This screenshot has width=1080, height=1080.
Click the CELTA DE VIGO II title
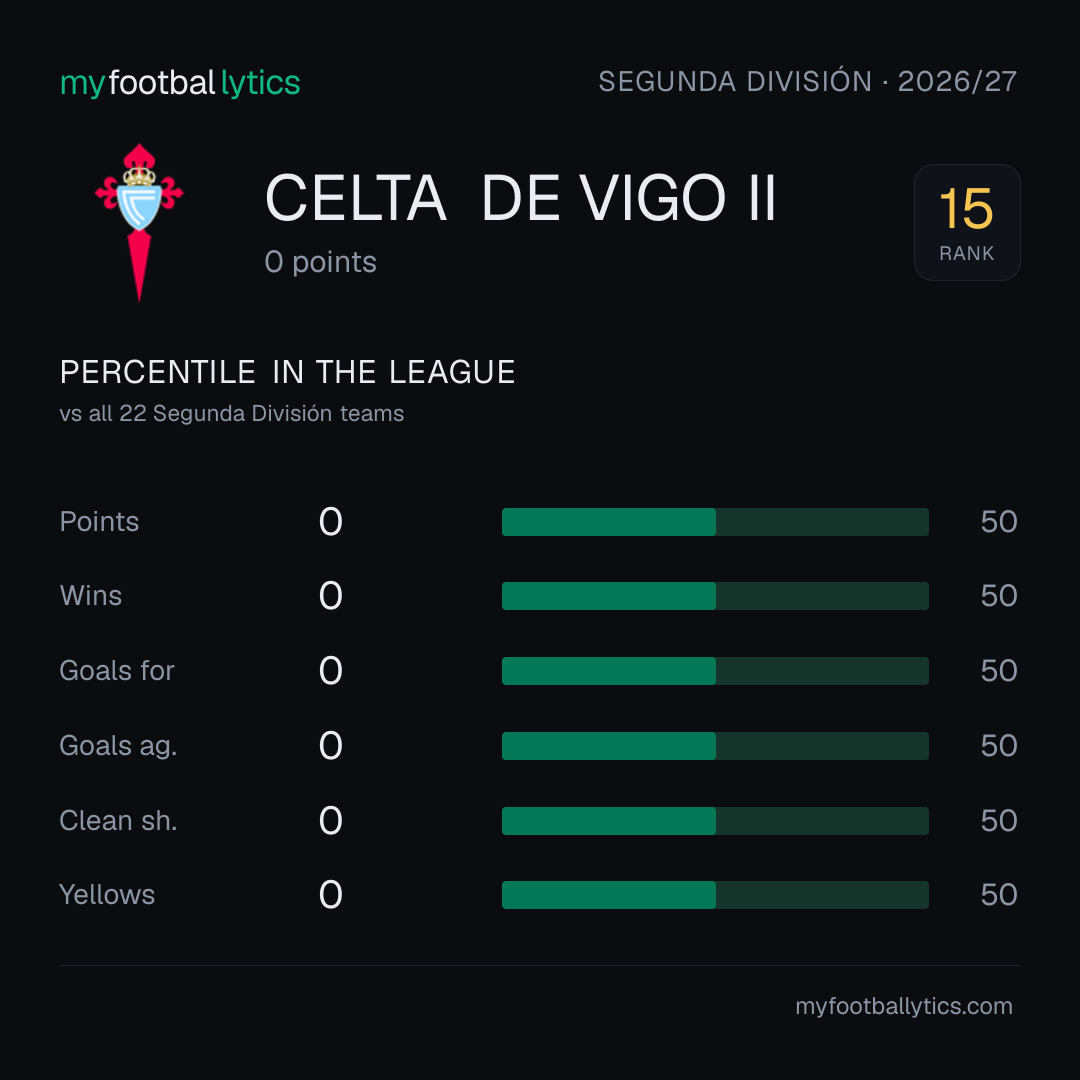coord(521,198)
